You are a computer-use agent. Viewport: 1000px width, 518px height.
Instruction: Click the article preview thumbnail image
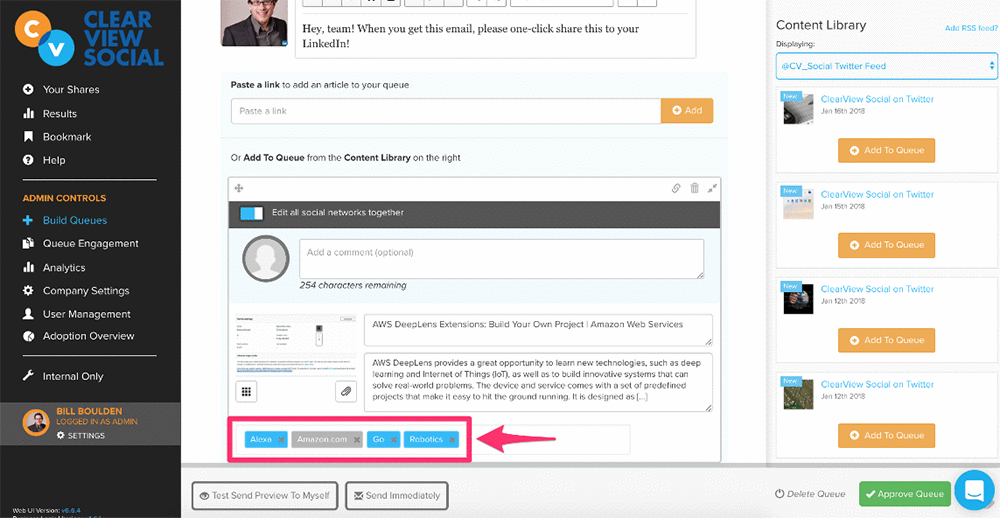tap(296, 344)
